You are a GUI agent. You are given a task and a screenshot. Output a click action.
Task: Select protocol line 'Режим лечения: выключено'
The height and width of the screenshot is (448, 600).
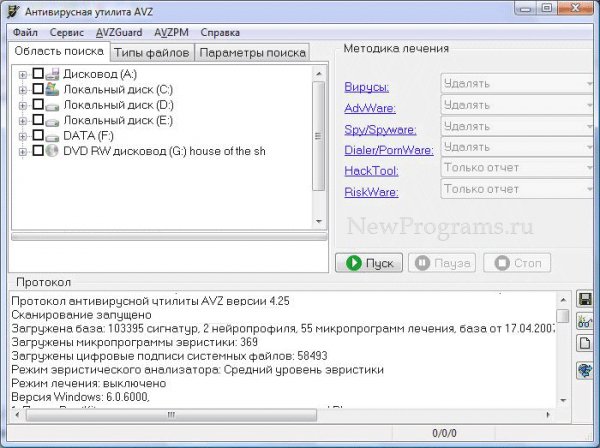pyautogui.click(x=89, y=383)
